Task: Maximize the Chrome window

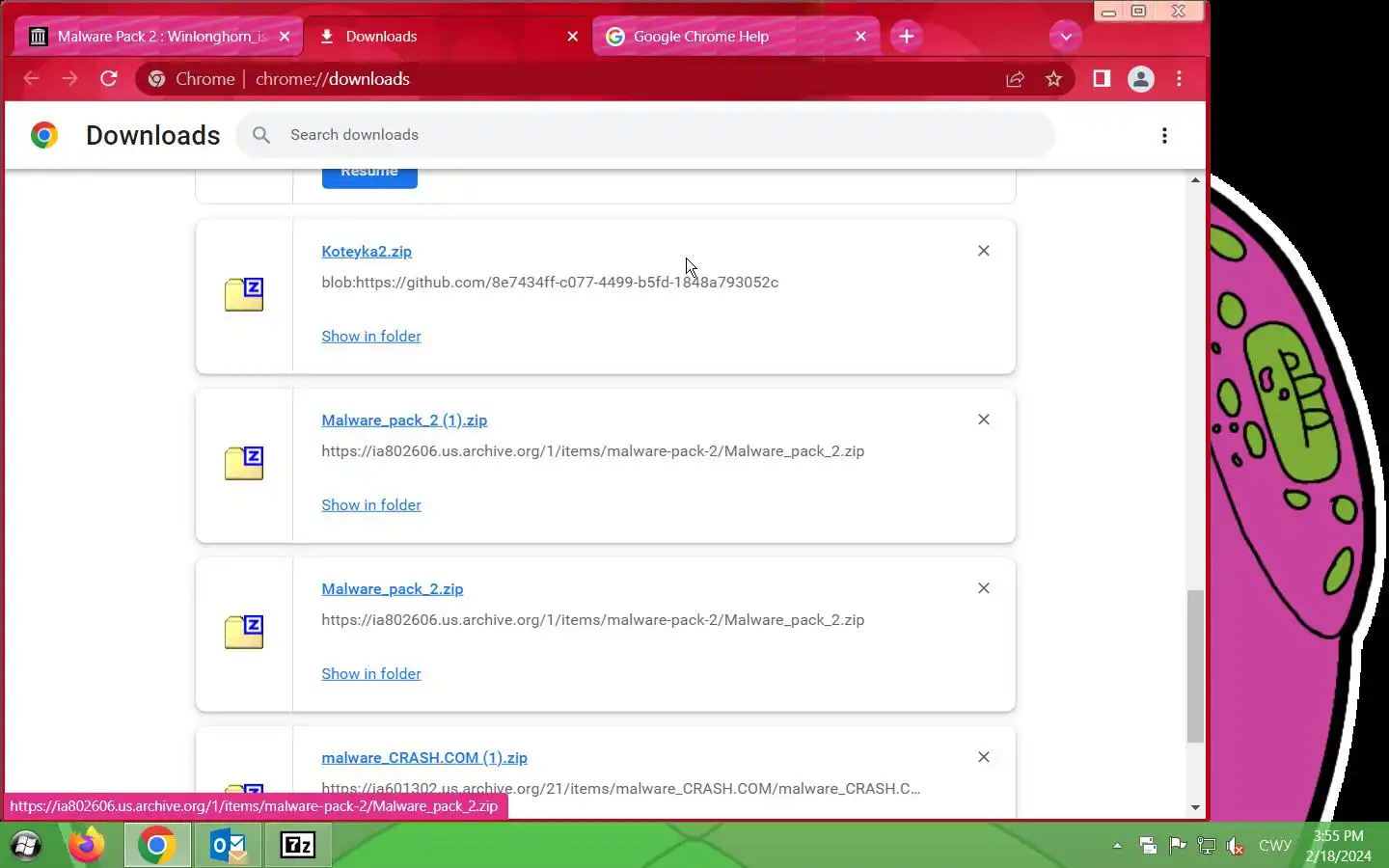Action: 1138,12
